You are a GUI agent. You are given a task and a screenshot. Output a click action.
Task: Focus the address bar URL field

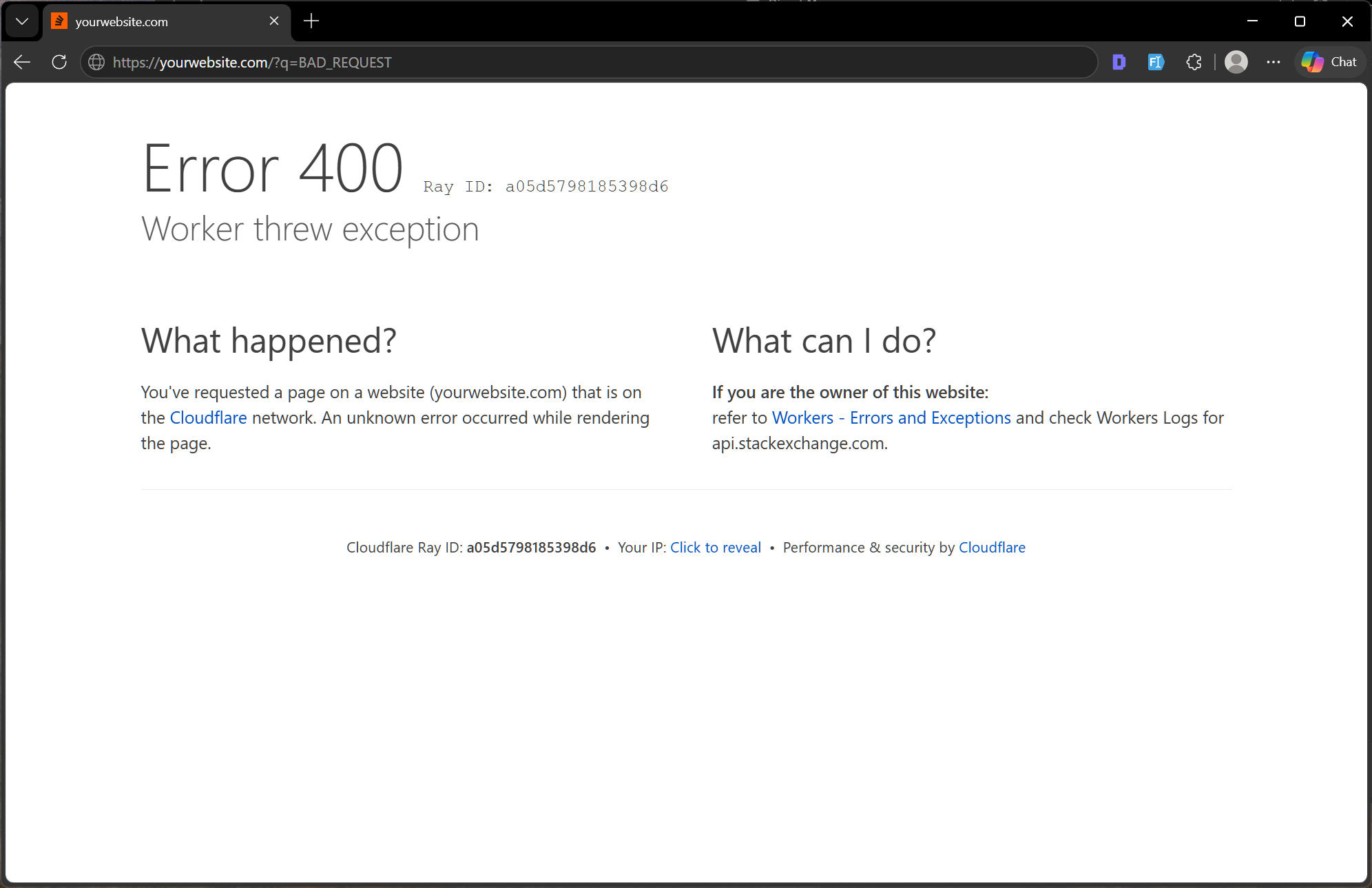[x=589, y=62]
